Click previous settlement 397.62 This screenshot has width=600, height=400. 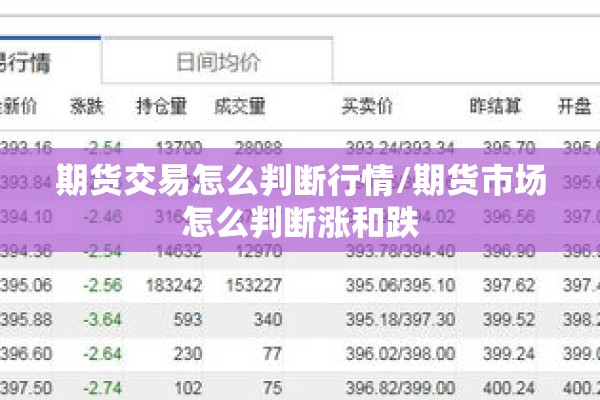point(509,285)
